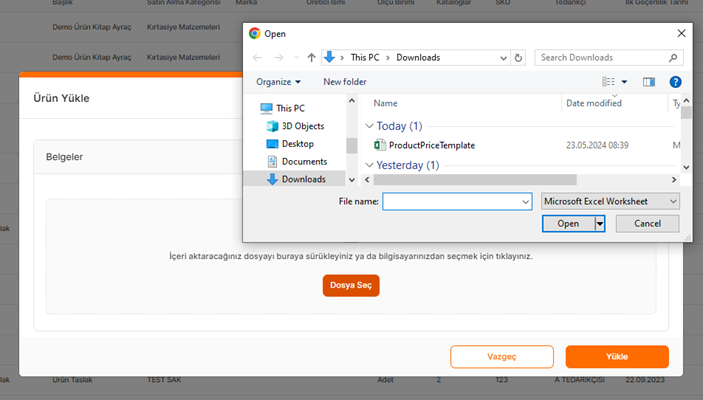Click the Excel icon of ProductPriceTemplate
The image size is (703, 400).
380,145
